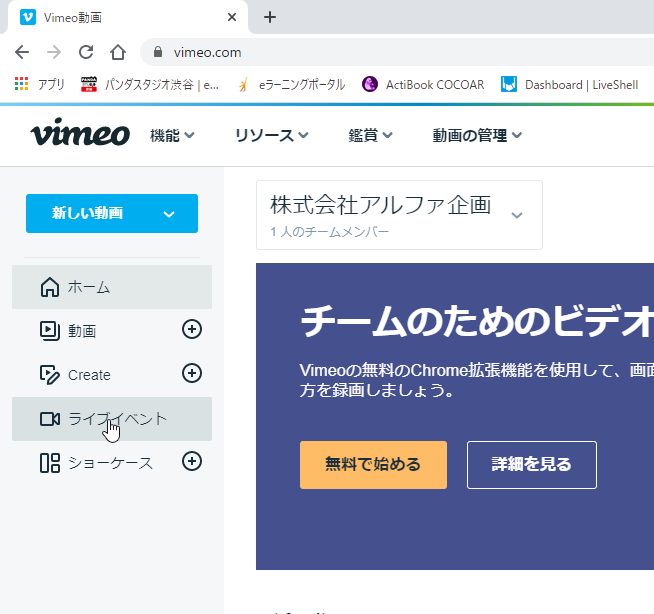Click the live event camera icon

coord(50,419)
